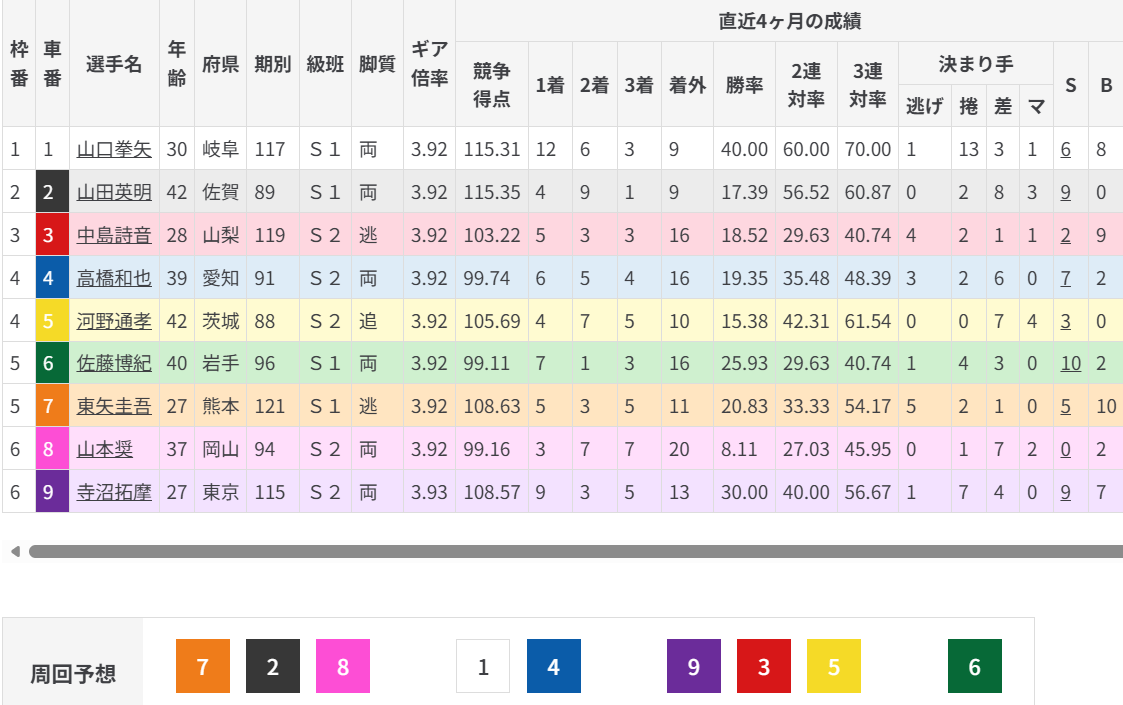
Task: Click 寺沼拓摩 name link
Action: tap(114, 492)
